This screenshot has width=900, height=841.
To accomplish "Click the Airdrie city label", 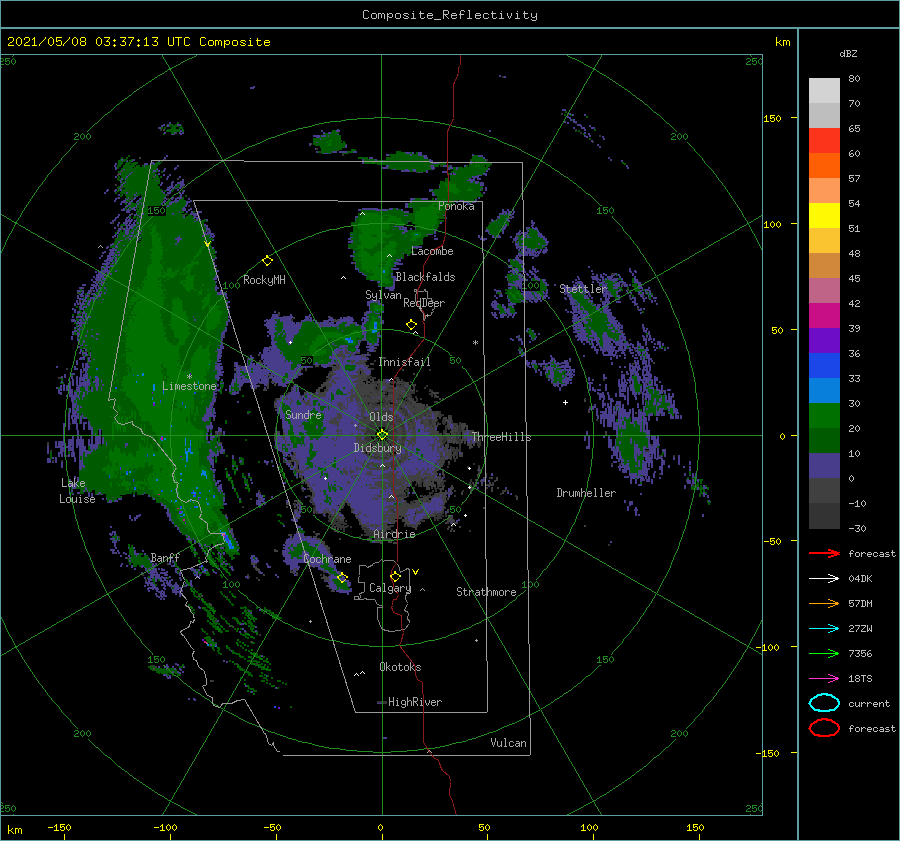I will click(394, 534).
